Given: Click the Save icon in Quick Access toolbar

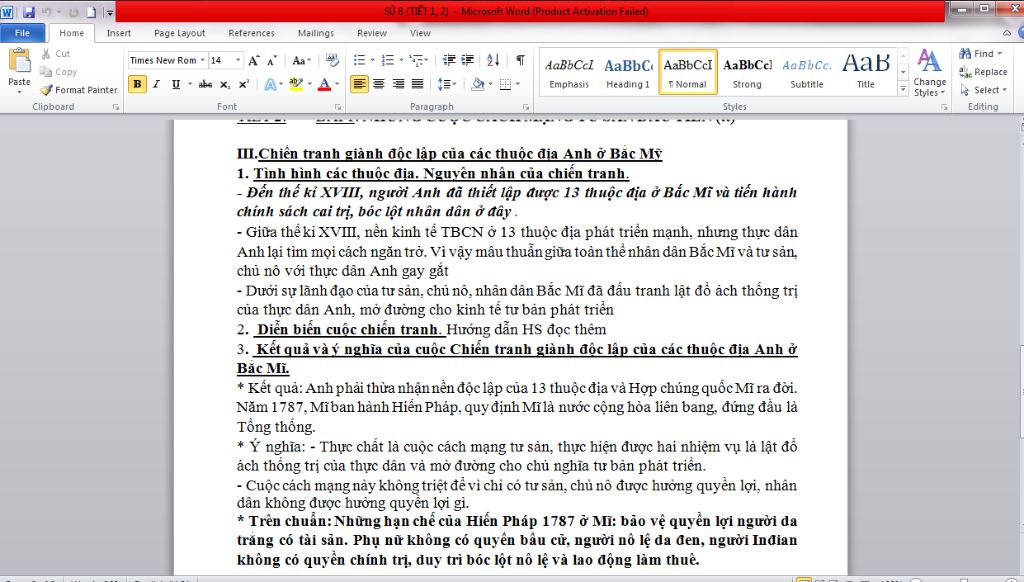Looking at the screenshot, I should (28, 12).
